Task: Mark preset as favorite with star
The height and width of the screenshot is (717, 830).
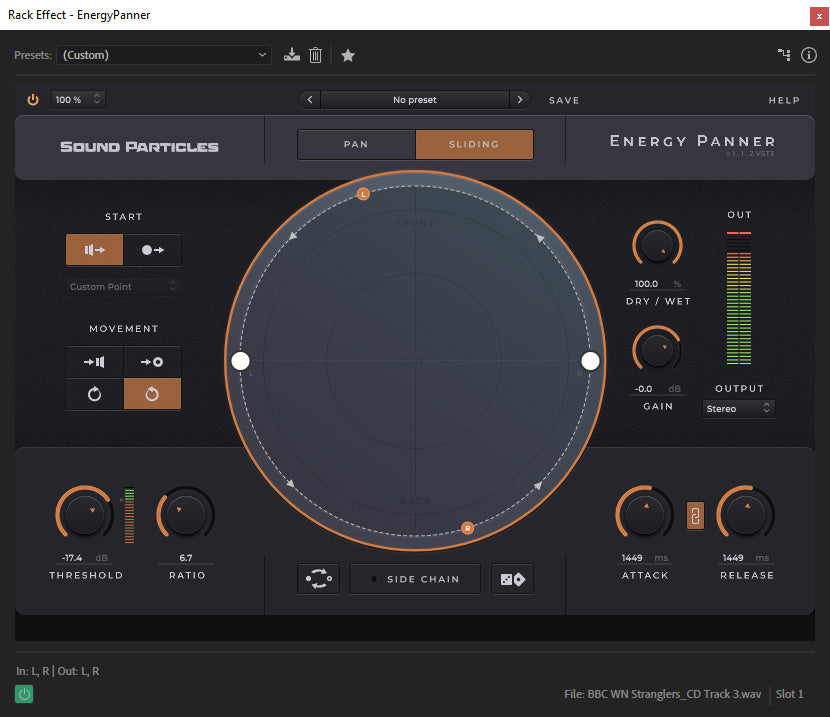Action: [348, 55]
